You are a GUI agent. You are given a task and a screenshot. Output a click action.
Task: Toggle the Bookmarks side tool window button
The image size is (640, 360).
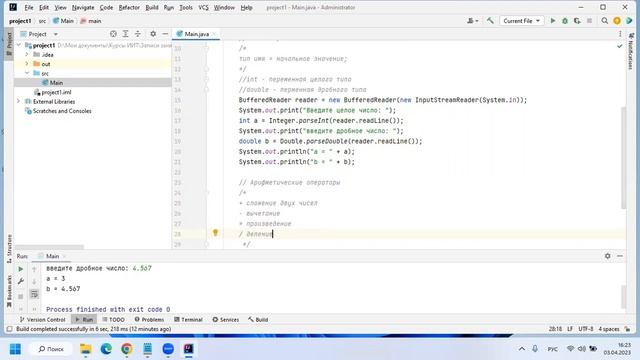9,291
